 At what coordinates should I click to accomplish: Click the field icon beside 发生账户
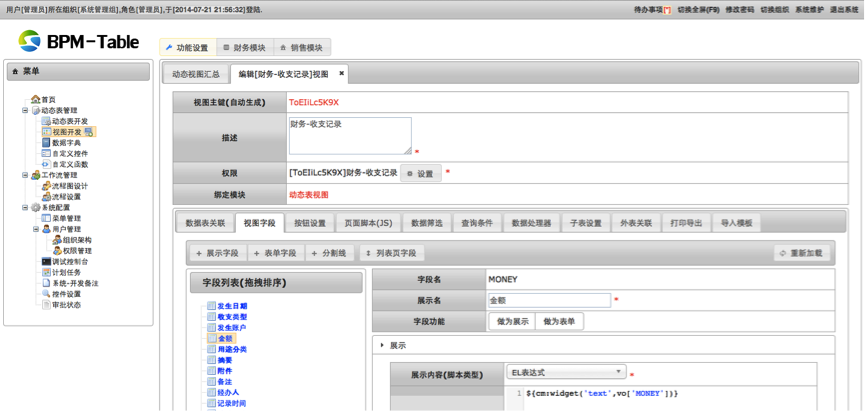tap(212, 328)
